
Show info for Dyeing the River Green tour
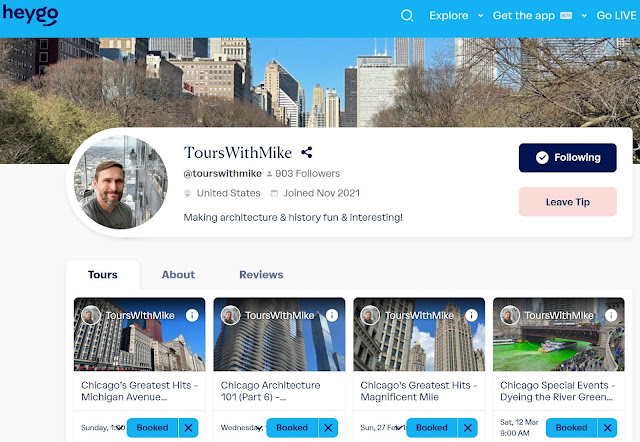(611, 315)
